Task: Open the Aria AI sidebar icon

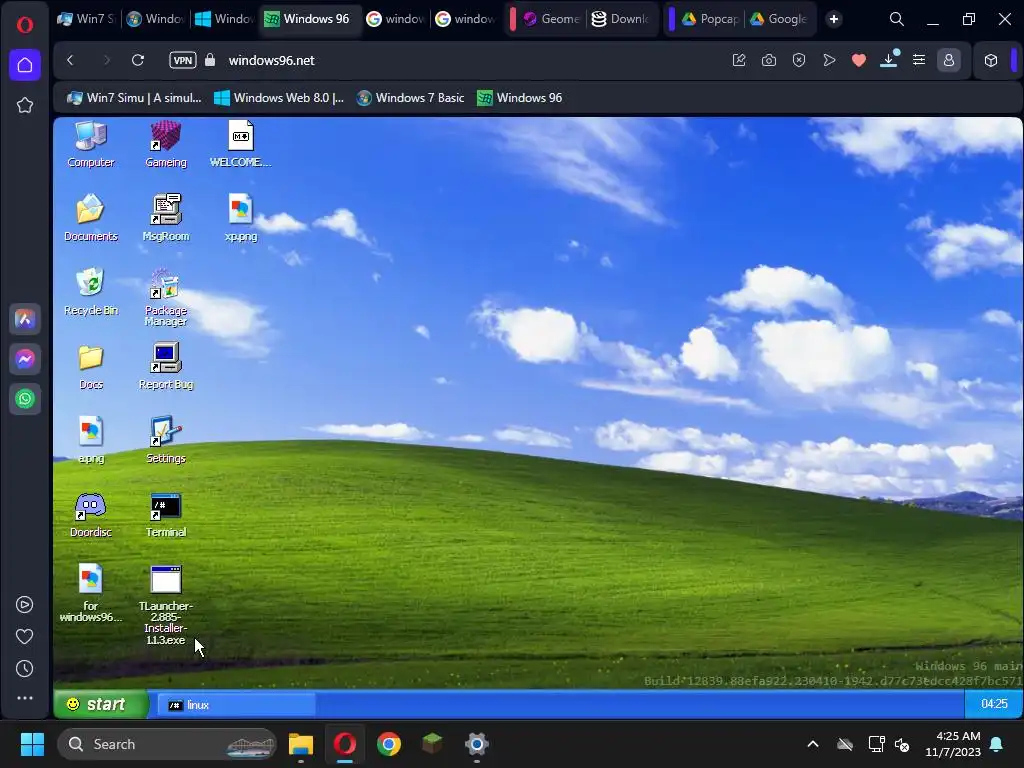Action: click(x=25, y=319)
